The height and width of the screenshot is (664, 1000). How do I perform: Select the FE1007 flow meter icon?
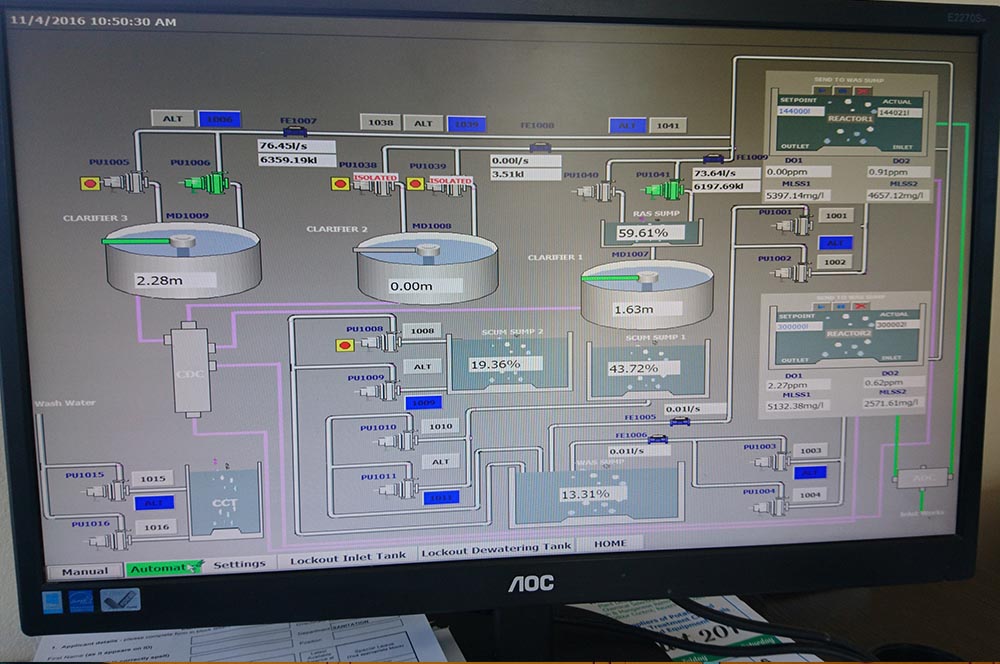[x=295, y=132]
